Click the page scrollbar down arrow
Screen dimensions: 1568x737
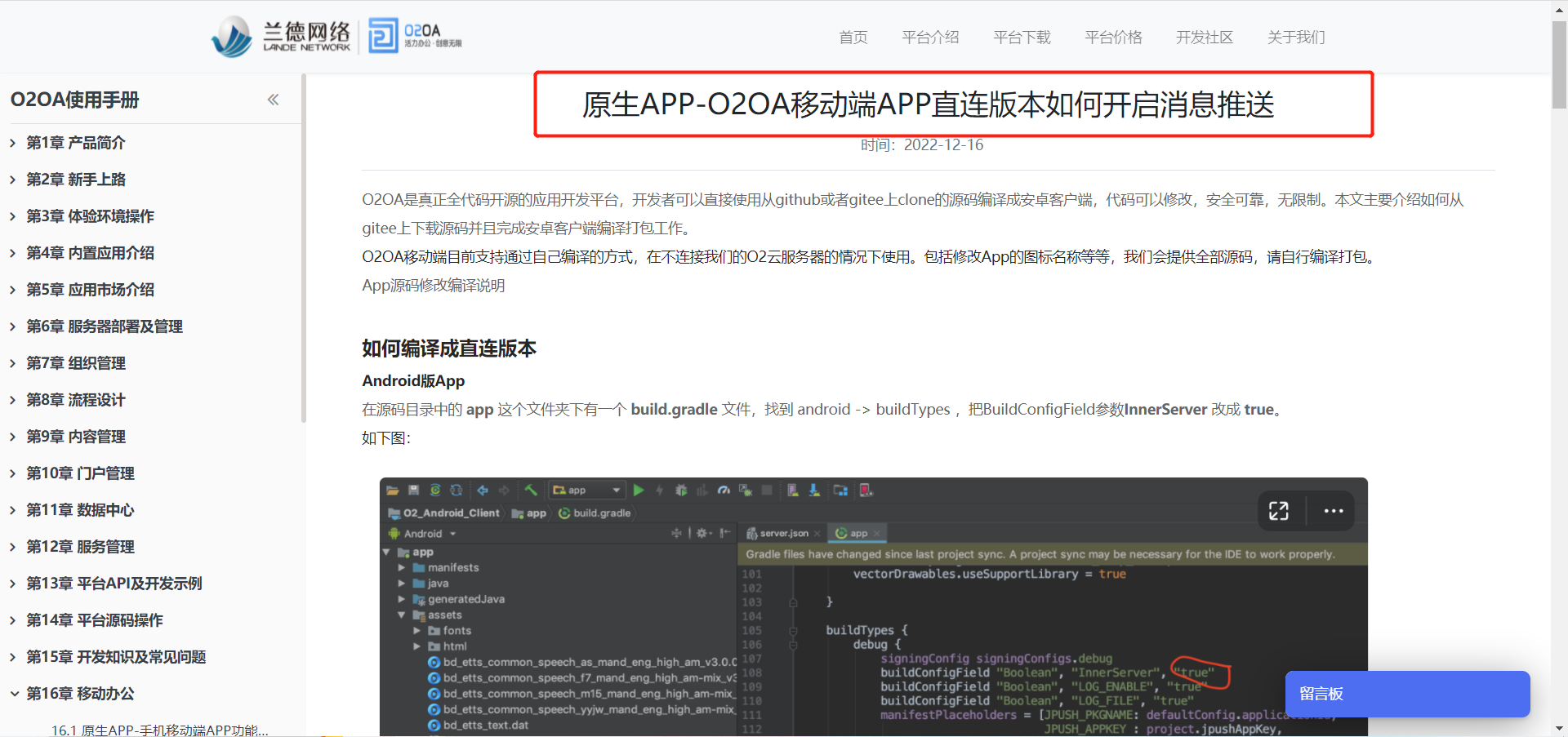pyautogui.click(x=1559, y=728)
